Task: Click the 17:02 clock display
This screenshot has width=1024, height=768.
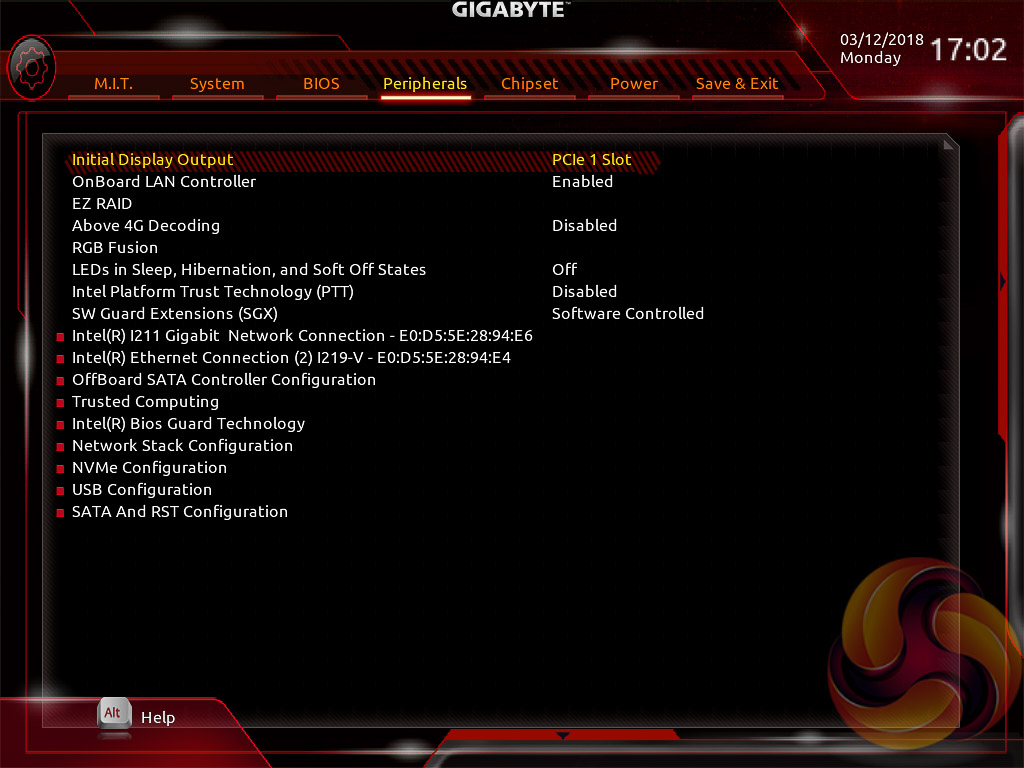Action: point(968,50)
